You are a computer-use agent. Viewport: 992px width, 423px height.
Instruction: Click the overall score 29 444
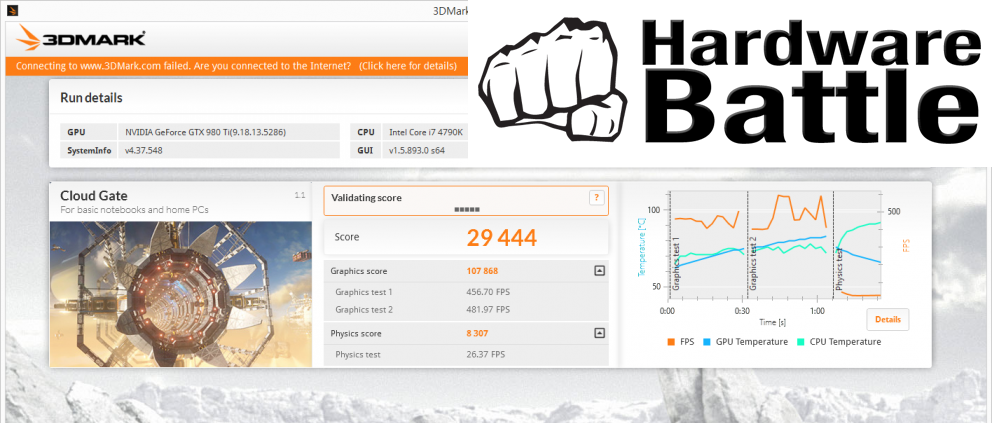(501, 237)
